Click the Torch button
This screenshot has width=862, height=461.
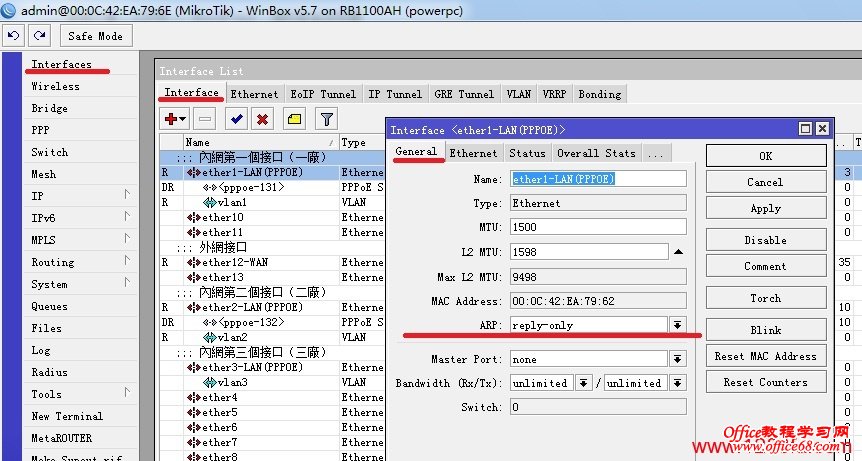click(x=766, y=298)
